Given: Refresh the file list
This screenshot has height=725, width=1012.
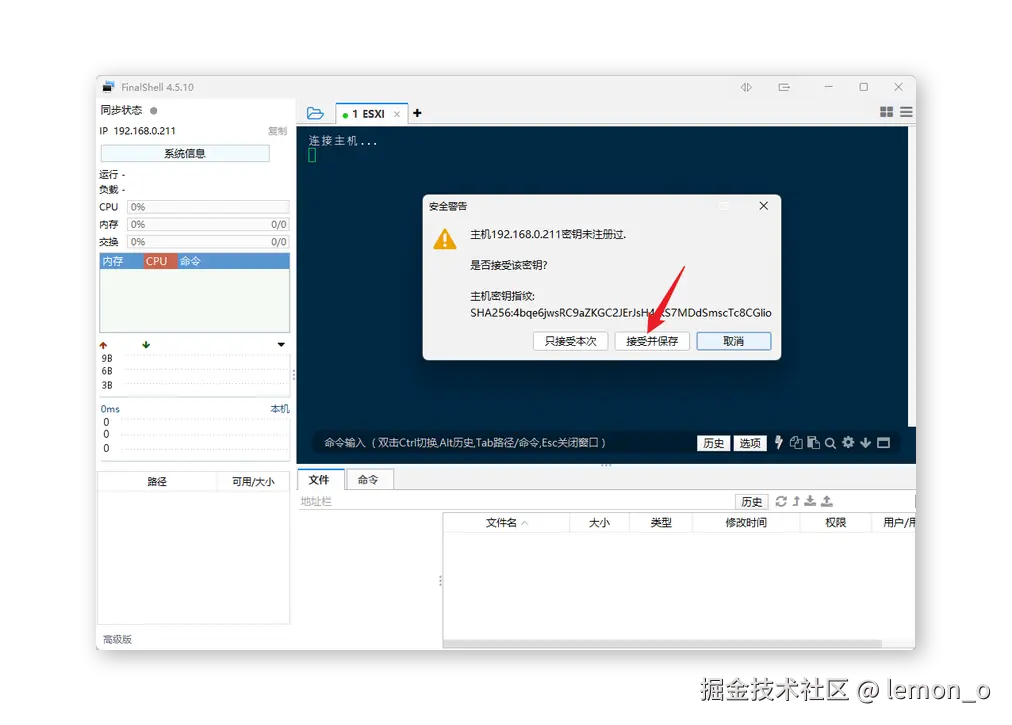Looking at the screenshot, I should [781, 501].
